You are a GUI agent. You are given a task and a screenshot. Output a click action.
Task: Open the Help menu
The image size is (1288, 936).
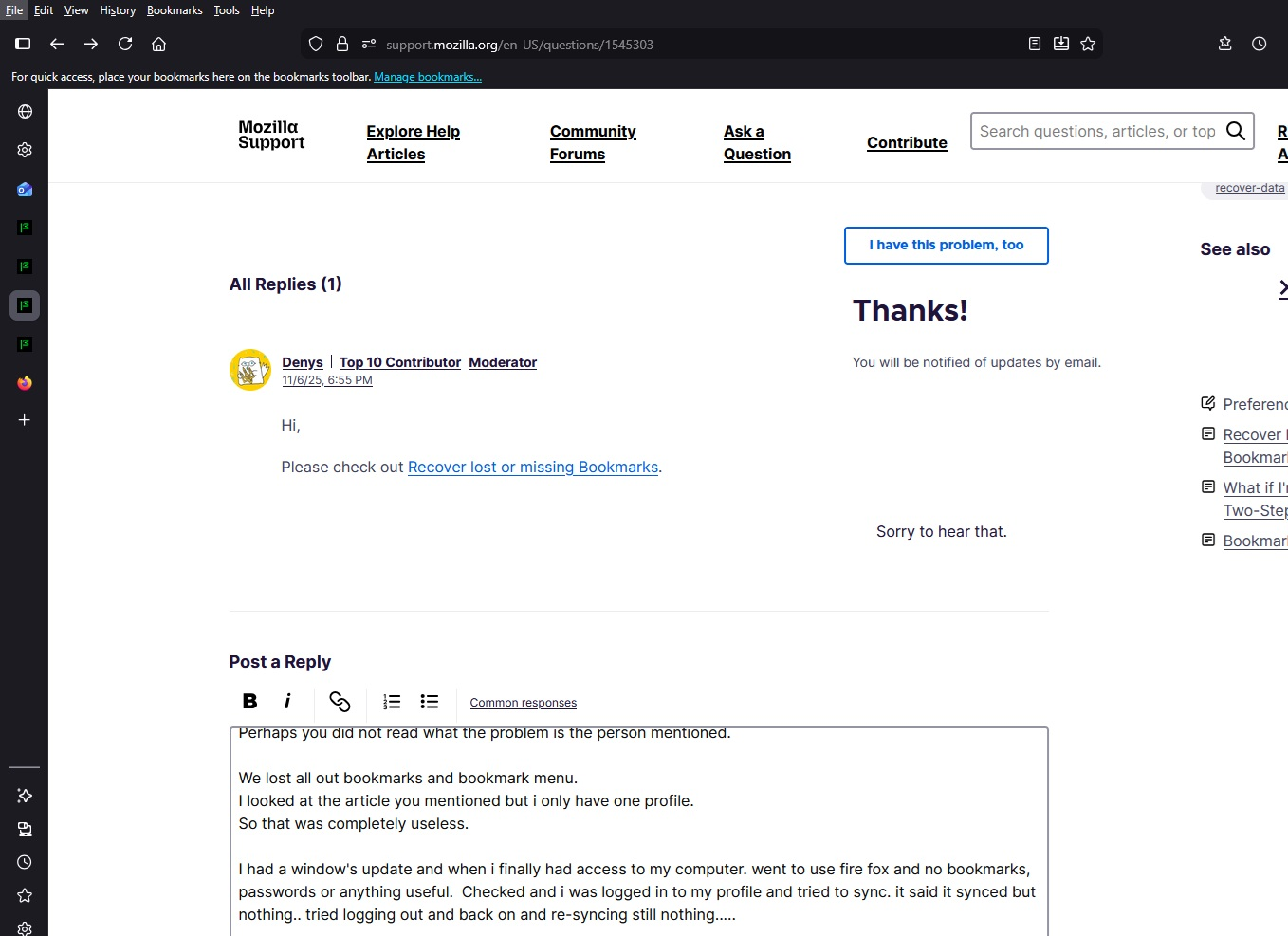[263, 10]
